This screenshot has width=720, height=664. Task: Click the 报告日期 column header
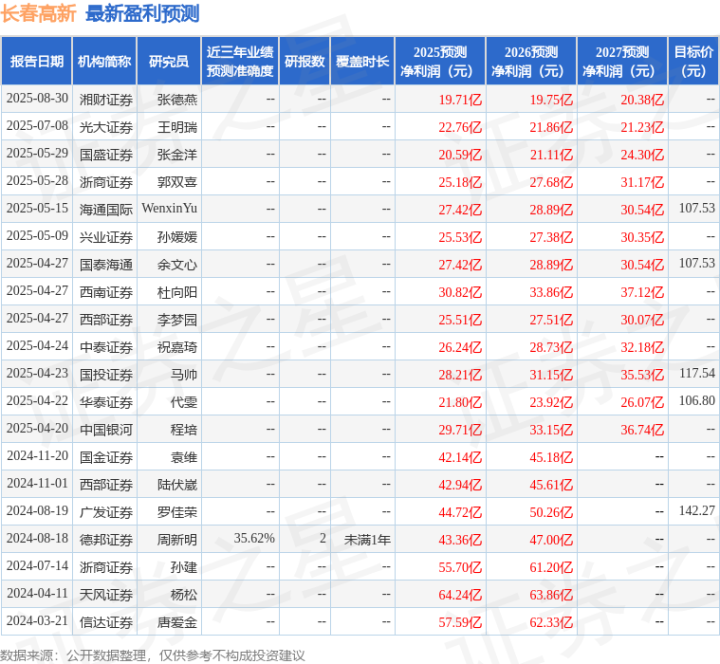coord(37,61)
